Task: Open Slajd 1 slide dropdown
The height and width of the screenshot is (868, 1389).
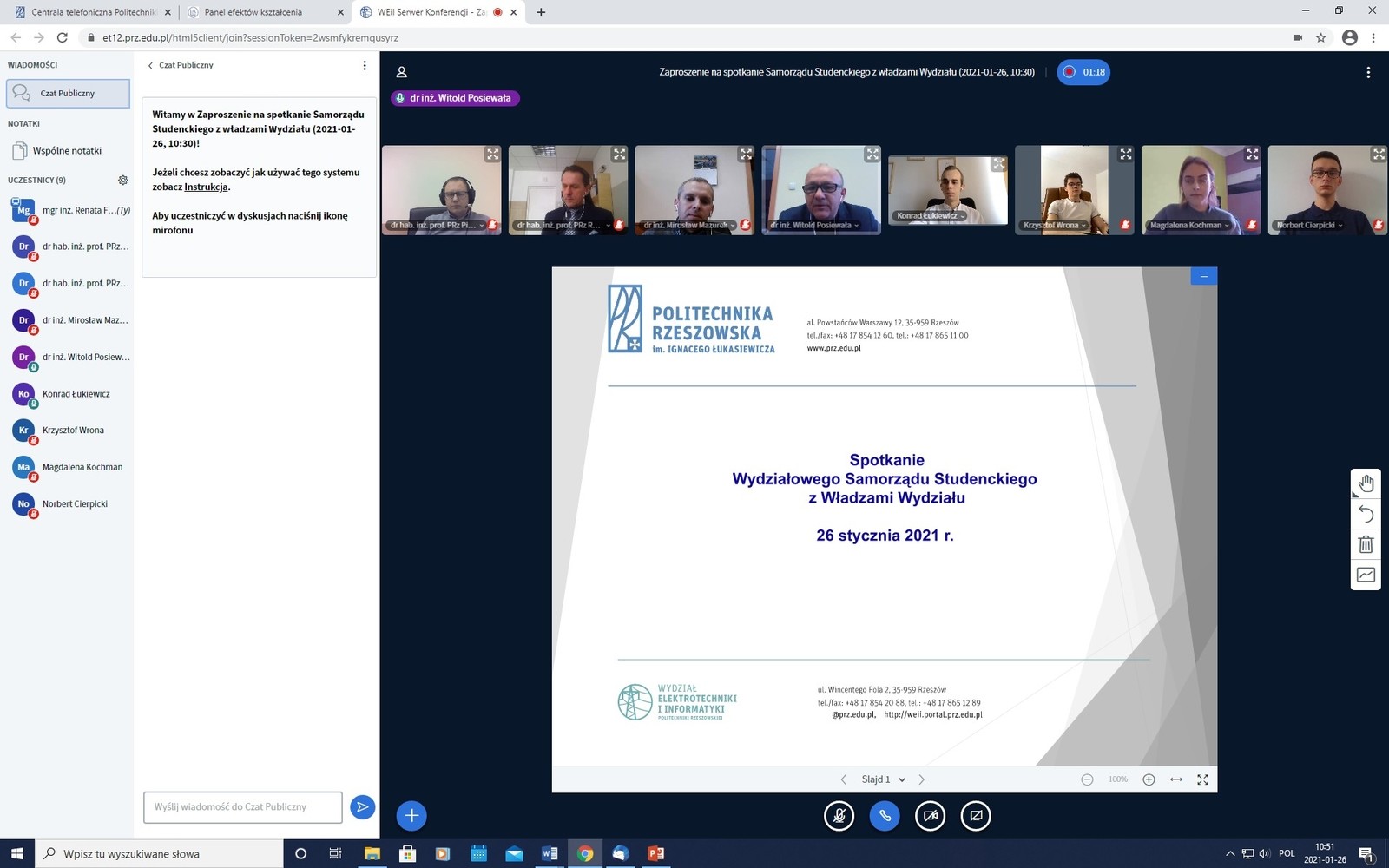Action: pyautogui.click(x=883, y=779)
